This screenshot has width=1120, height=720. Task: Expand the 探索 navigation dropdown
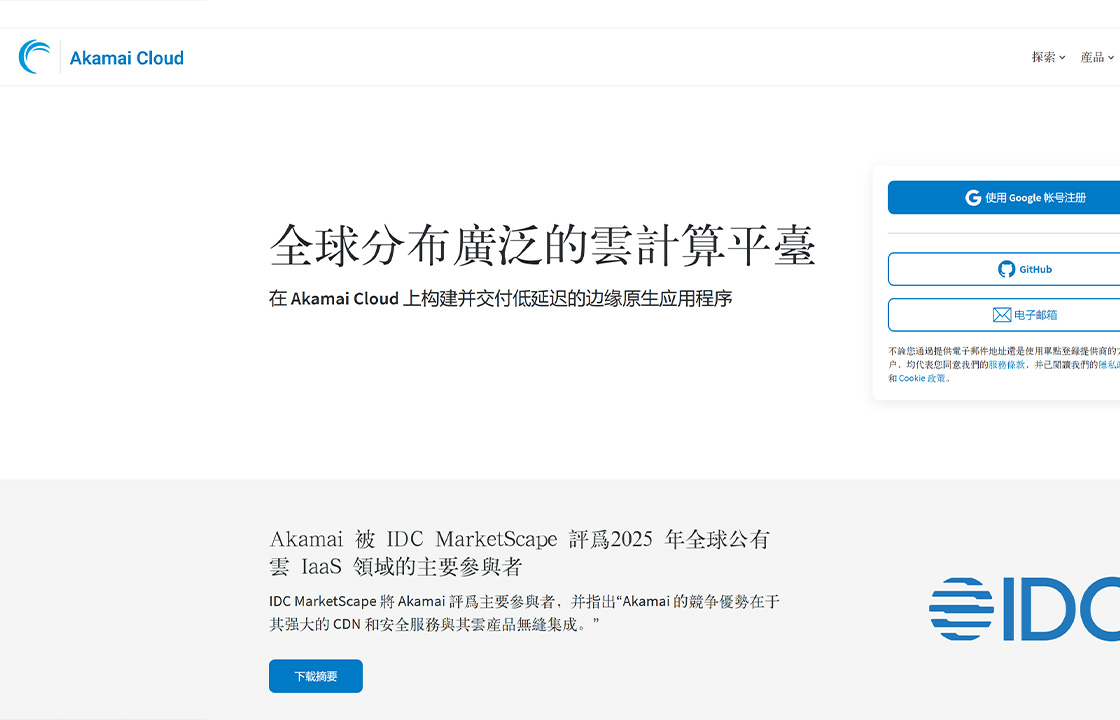[x=1048, y=57]
